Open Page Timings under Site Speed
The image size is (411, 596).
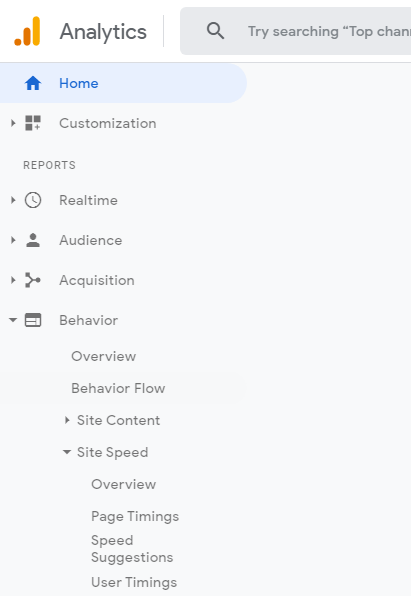tap(135, 516)
